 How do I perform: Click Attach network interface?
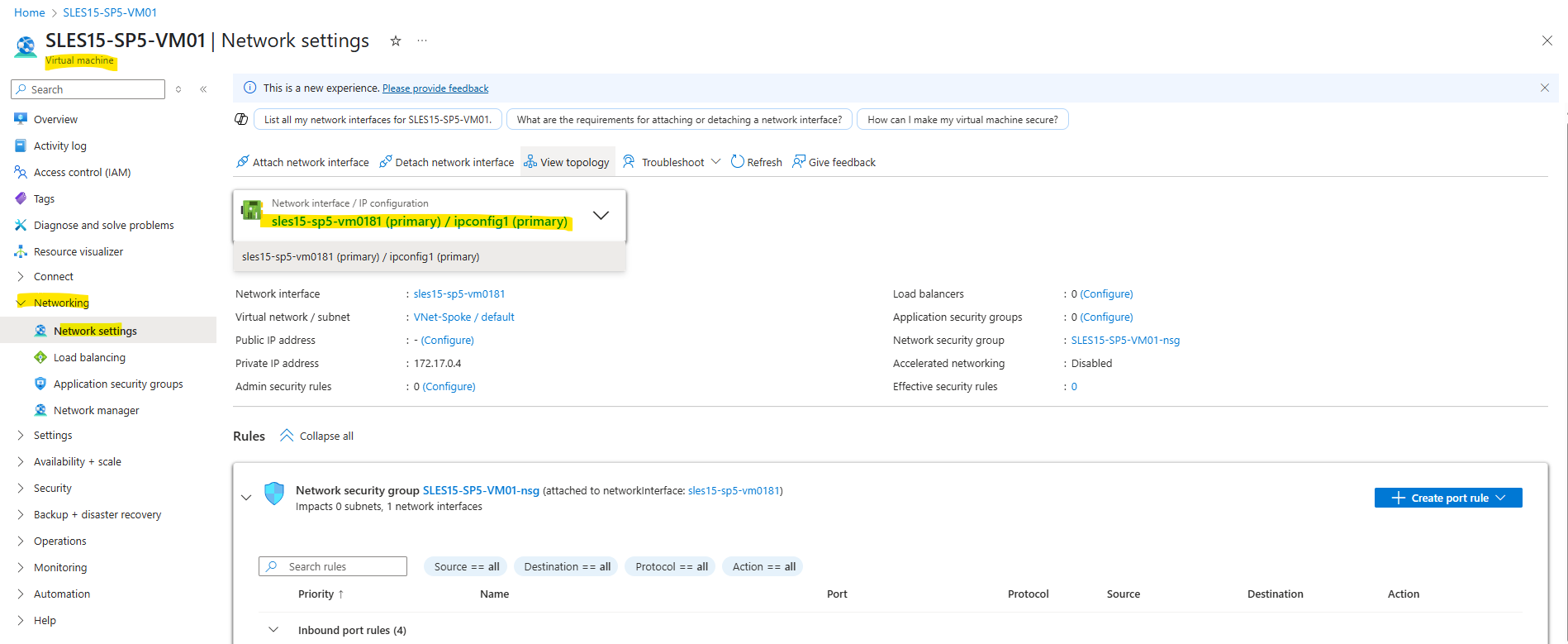coord(302,162)
